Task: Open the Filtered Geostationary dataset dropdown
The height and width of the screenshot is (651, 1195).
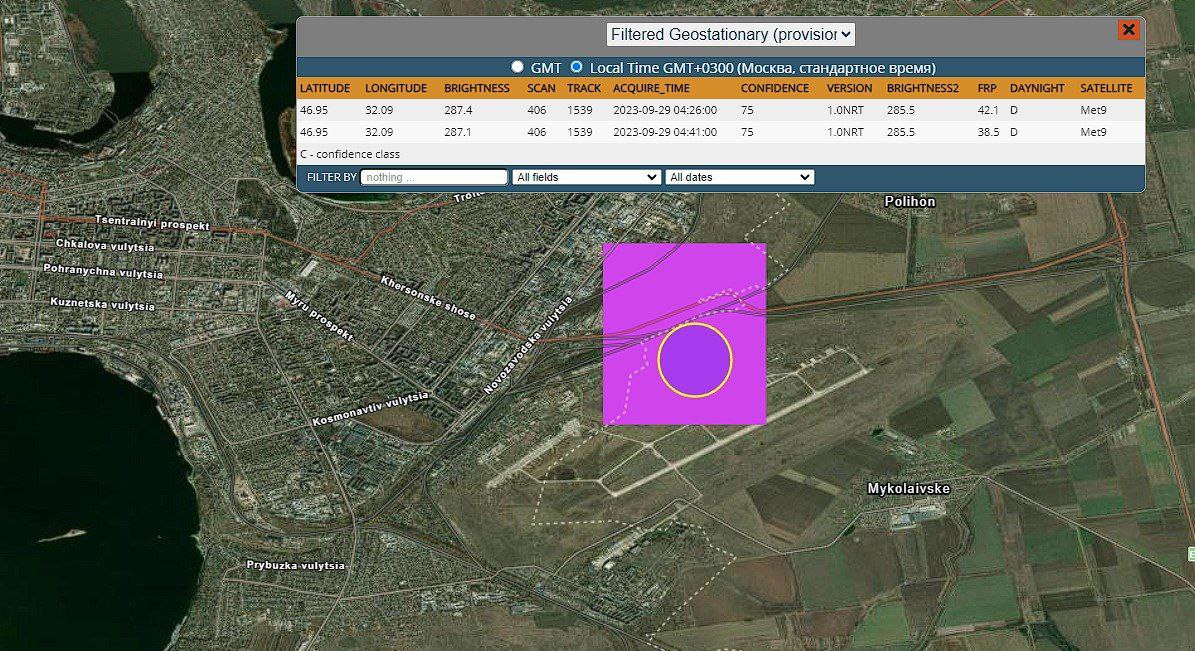Action: click(730, 34)
